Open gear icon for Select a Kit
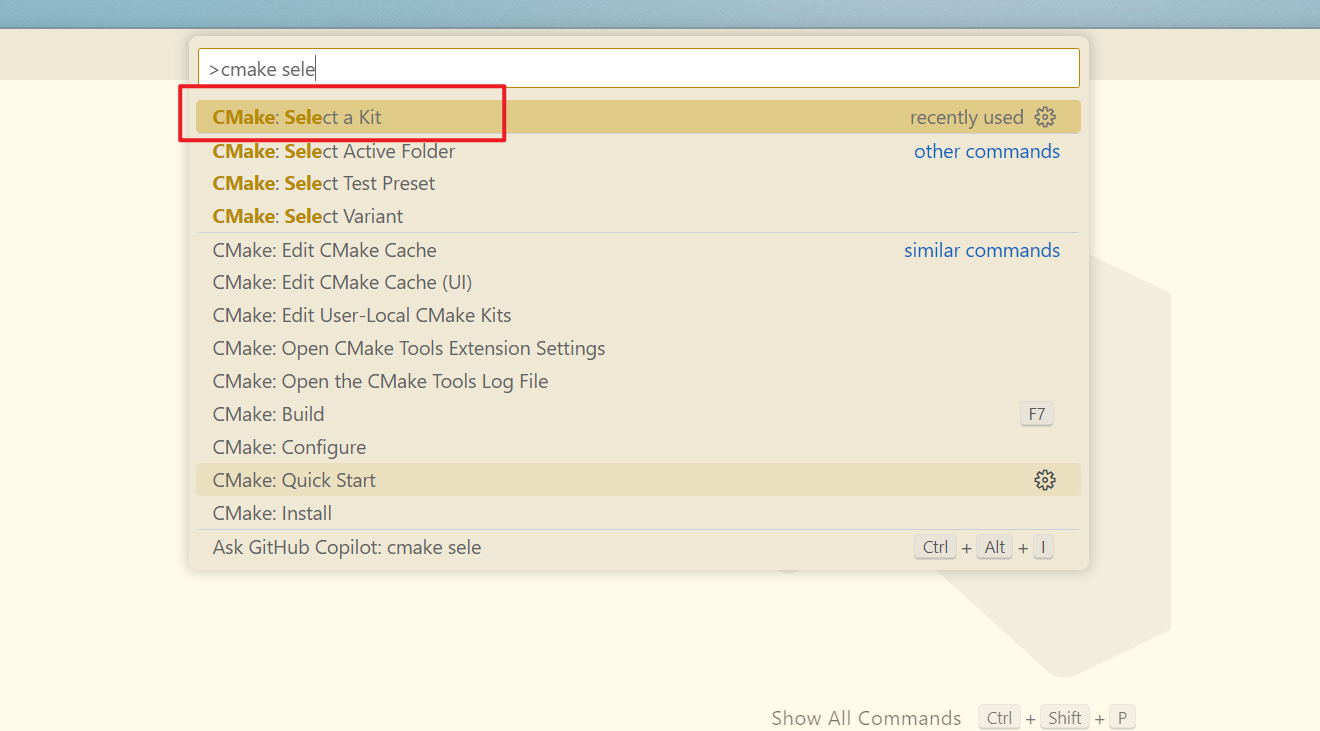Image resolution: width=1320 pixels, height=731 pixels. (x=1045, y=117)
